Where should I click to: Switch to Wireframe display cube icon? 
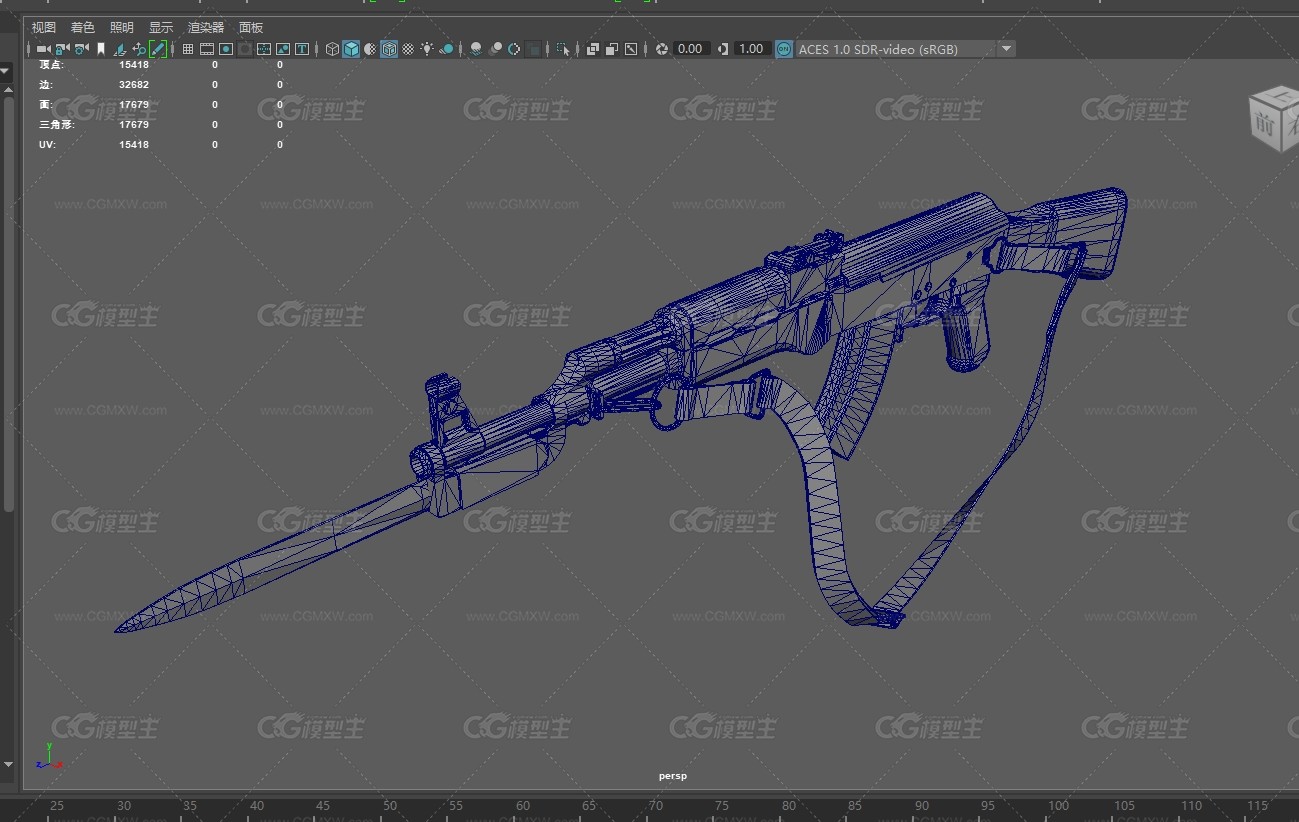(332, 48)
